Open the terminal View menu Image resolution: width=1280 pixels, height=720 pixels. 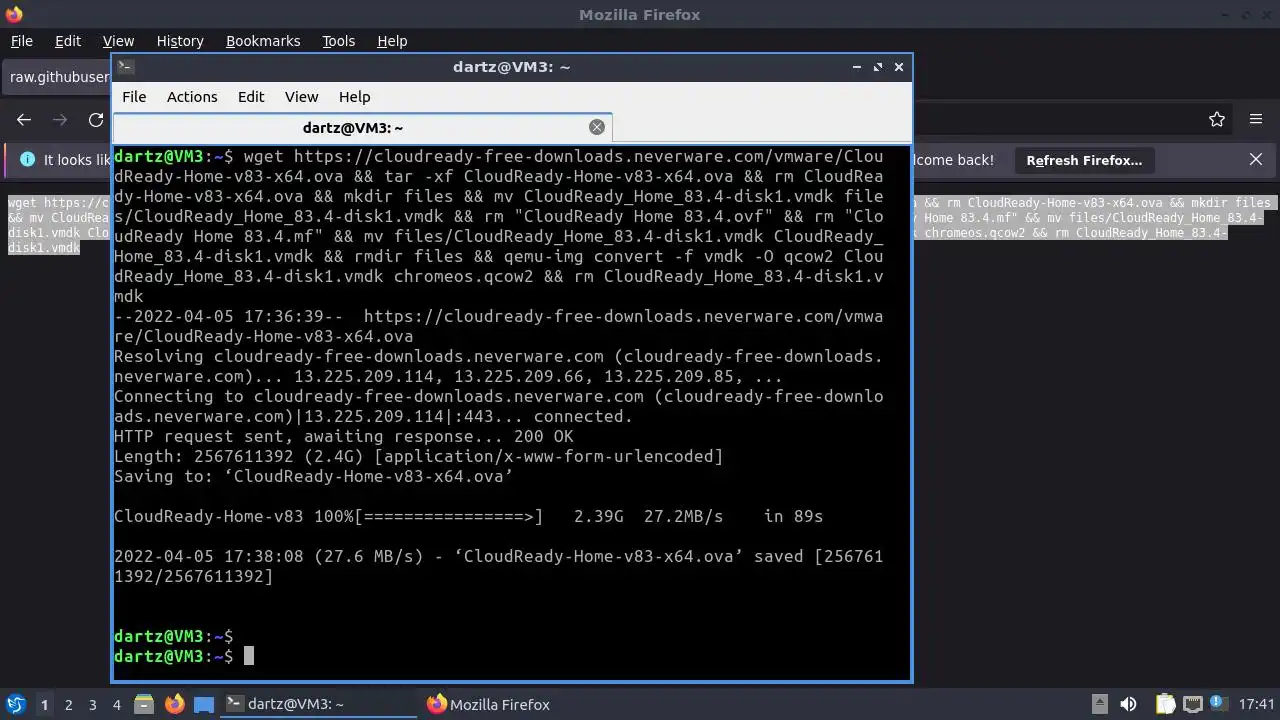pyautogui.click(x=301, y=97)
